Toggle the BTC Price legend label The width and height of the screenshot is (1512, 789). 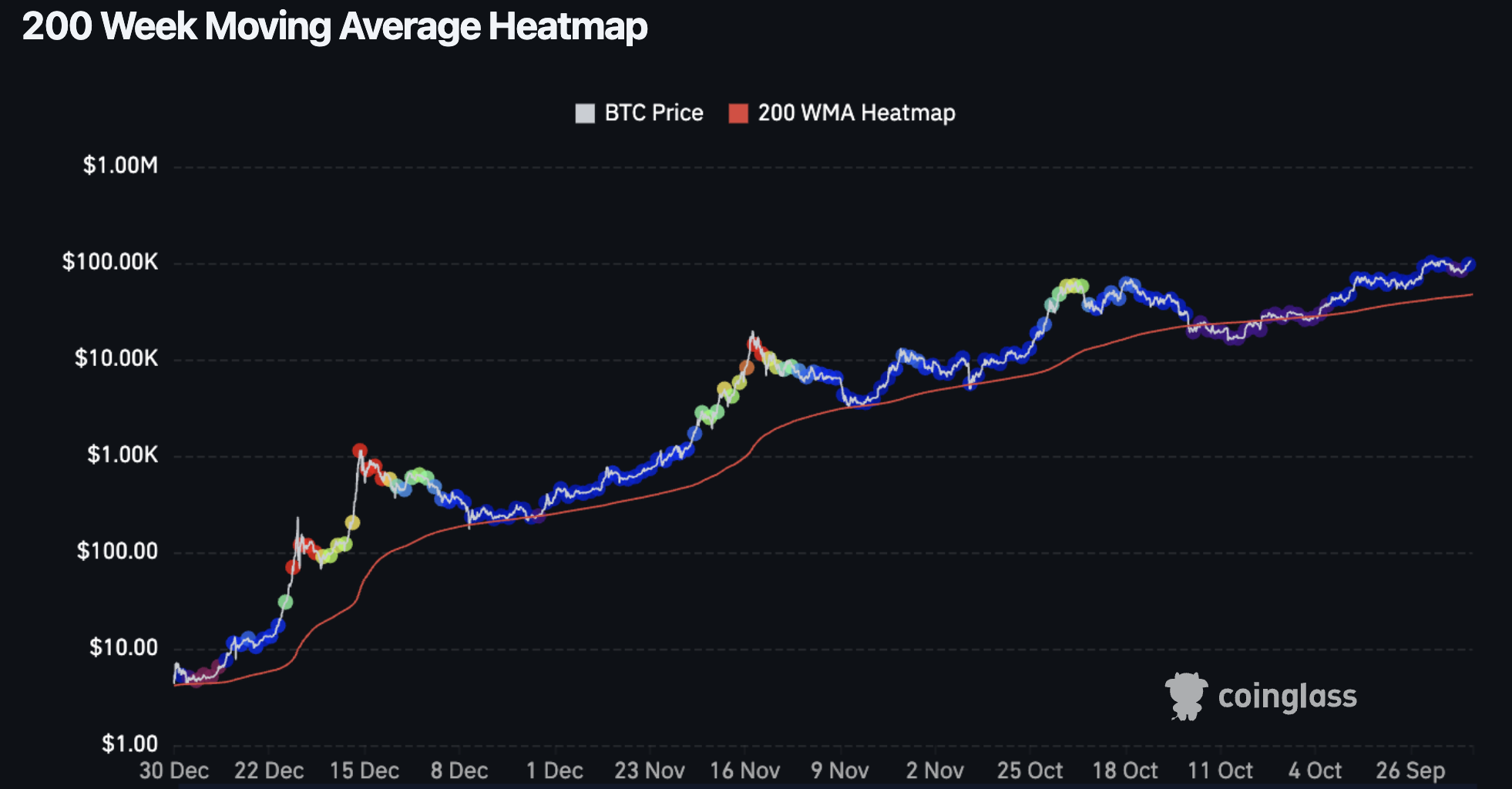click(x=654, y=113)
